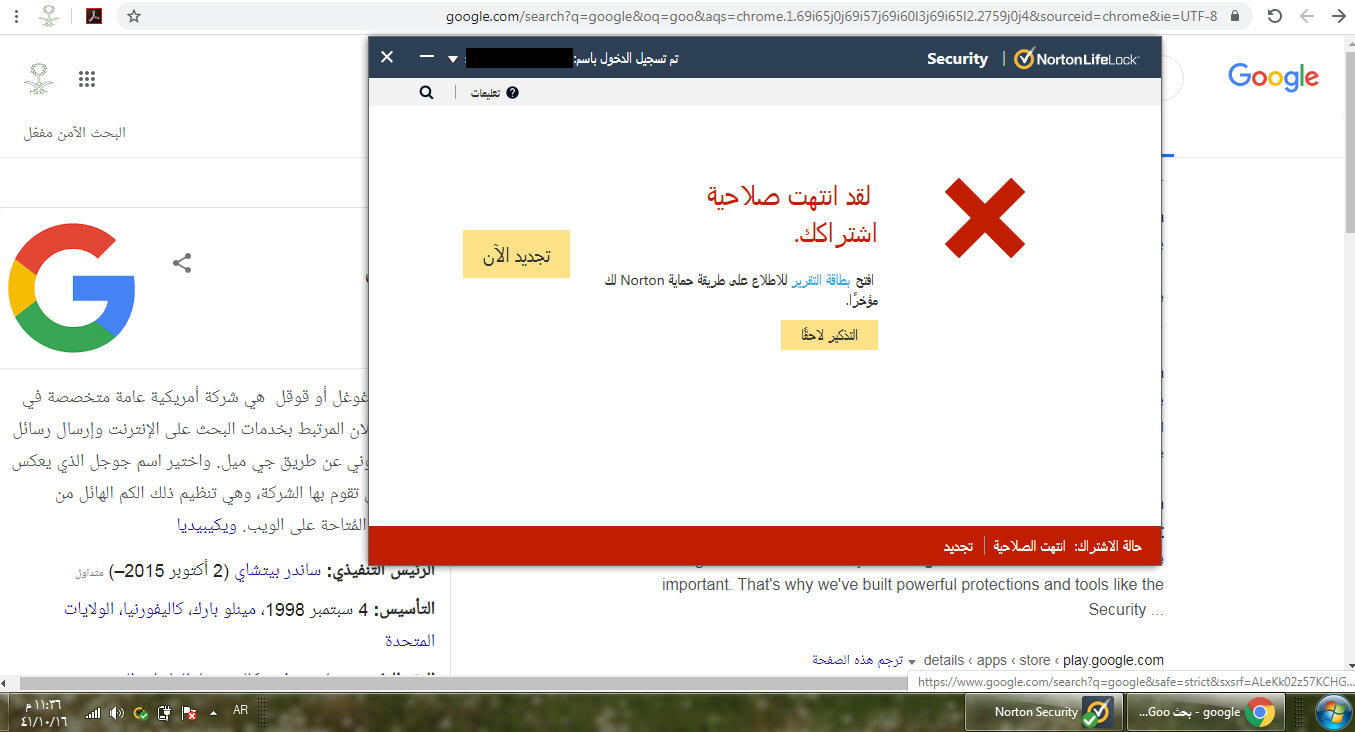Click the play.google.com result URL
Screen dimensions: 1355x732
[x=1114, y=660]
